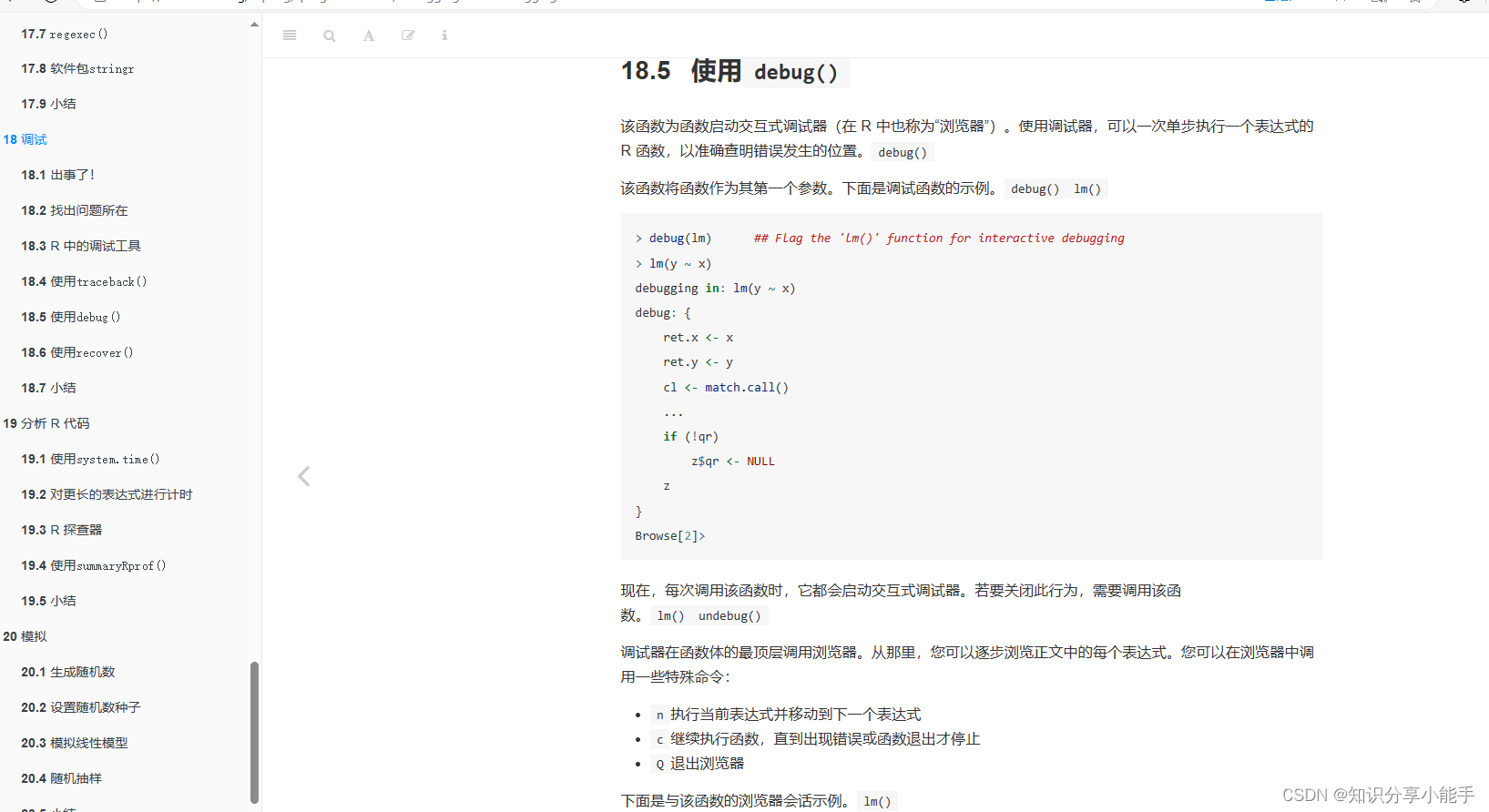The width and height of the screenshot is (1489, 812).
Task: Click the edit page icon
Action: 408,36
